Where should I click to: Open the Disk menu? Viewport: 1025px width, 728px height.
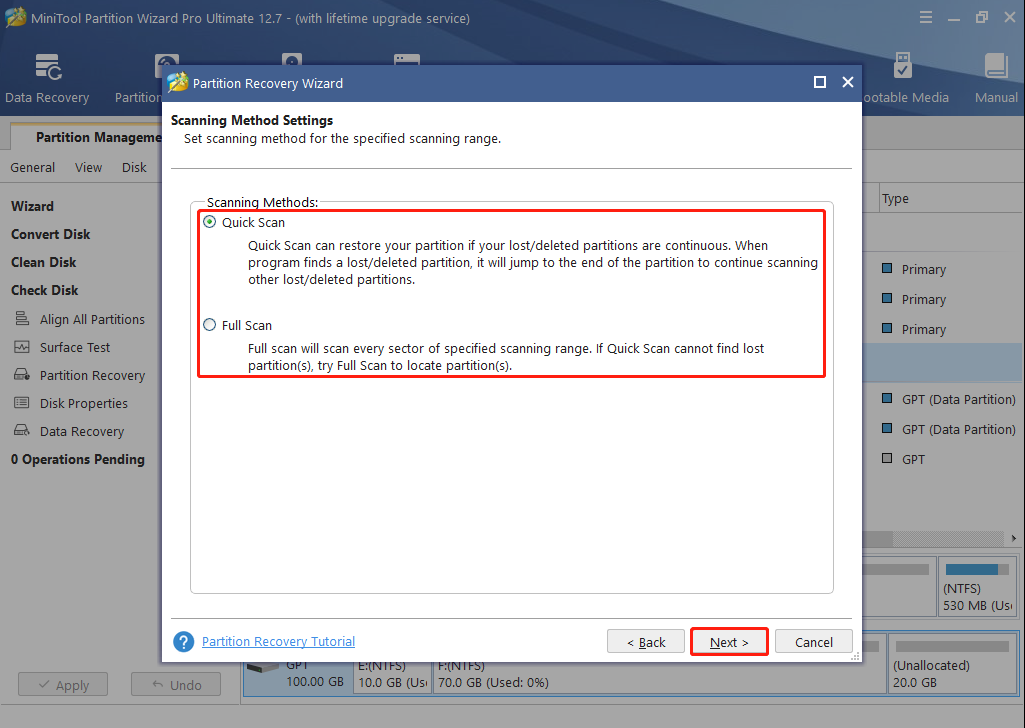[134, 167]
